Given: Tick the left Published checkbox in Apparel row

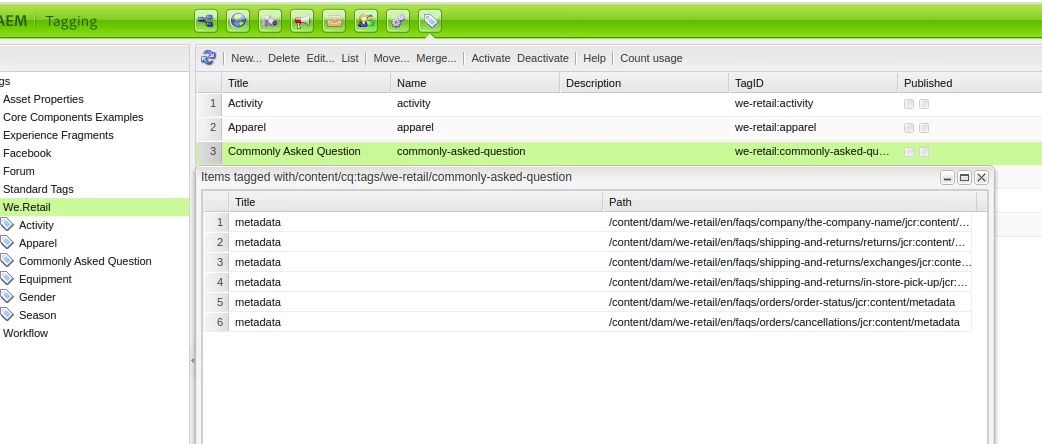Looking at the screenshot, I should pyautogui.click(x=909, y=128).
